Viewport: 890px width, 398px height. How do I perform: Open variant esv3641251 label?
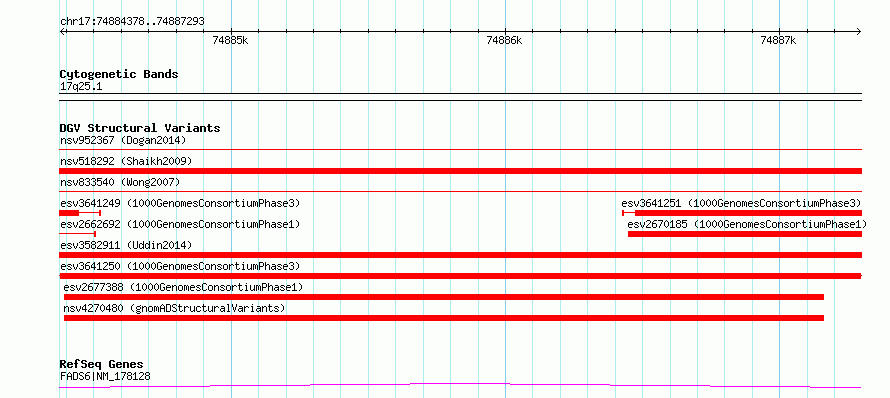741,203
